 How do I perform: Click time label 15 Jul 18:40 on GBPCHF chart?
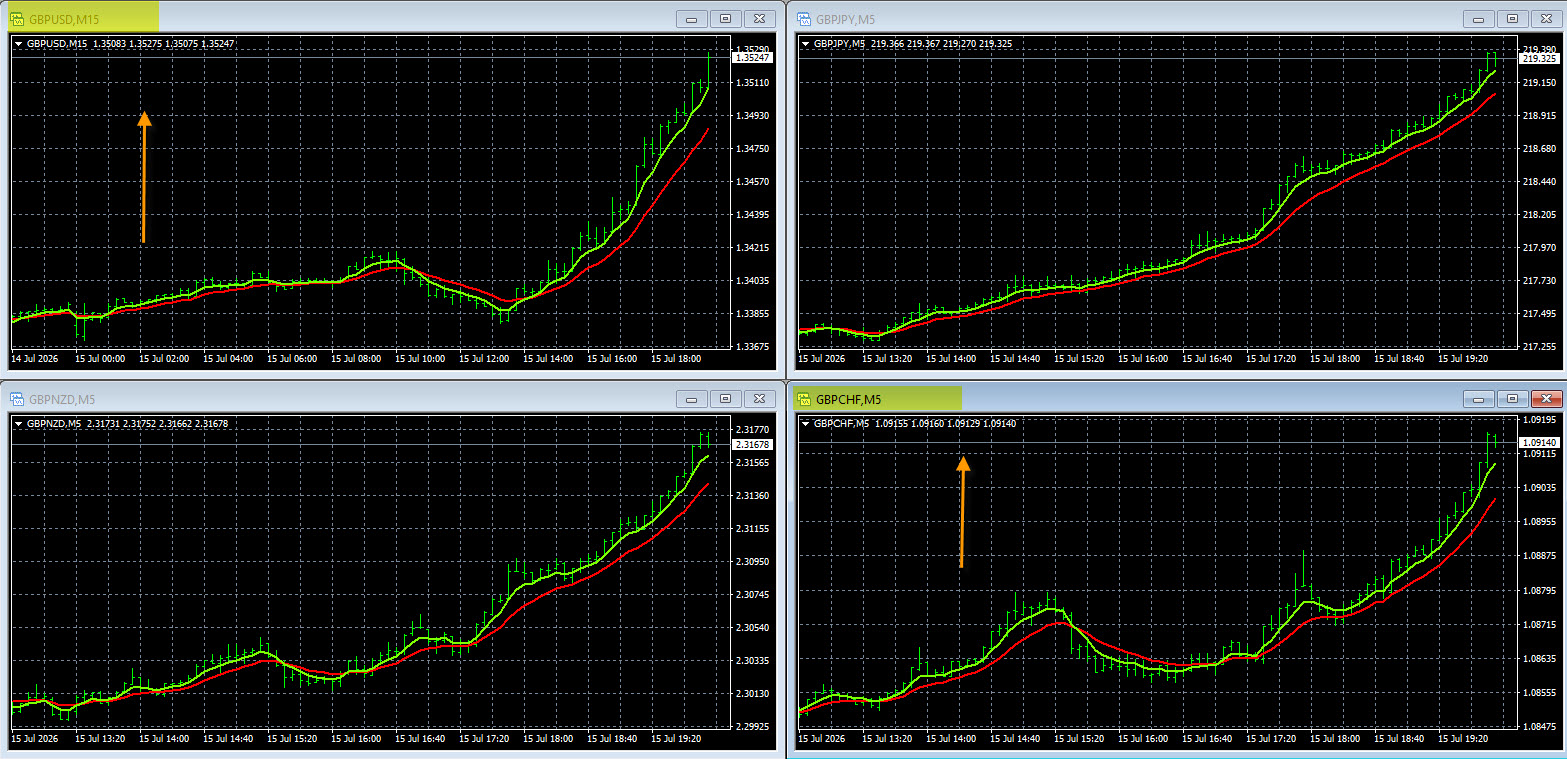(1401, 738)
